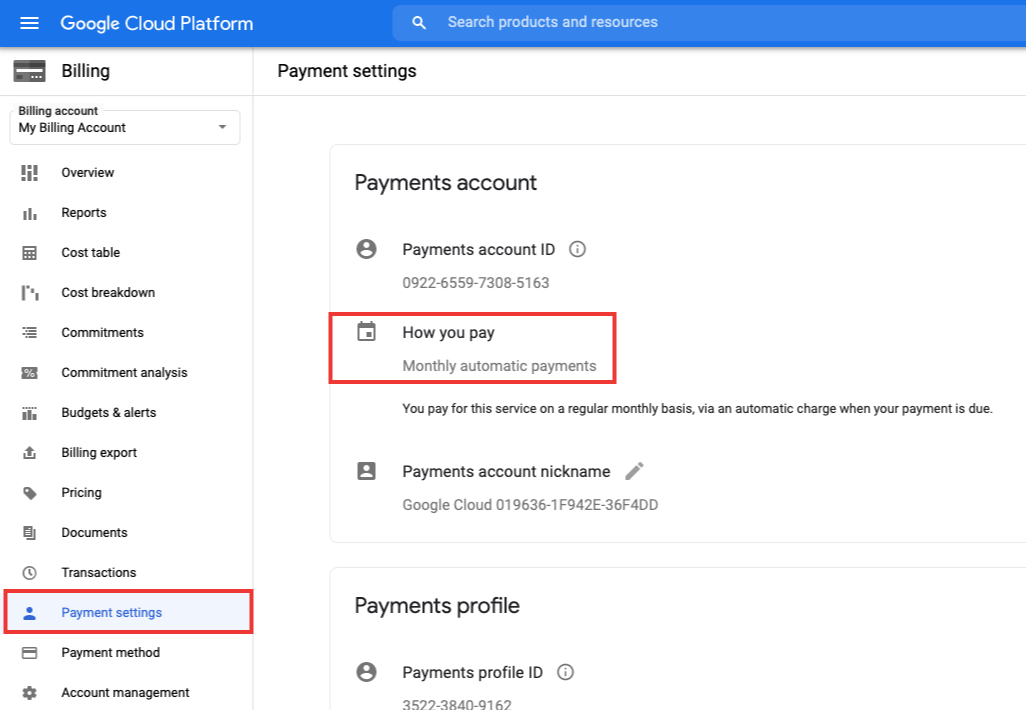Click the Cost breakdown icon
1027x710 pixels.
tap(29, 293)
